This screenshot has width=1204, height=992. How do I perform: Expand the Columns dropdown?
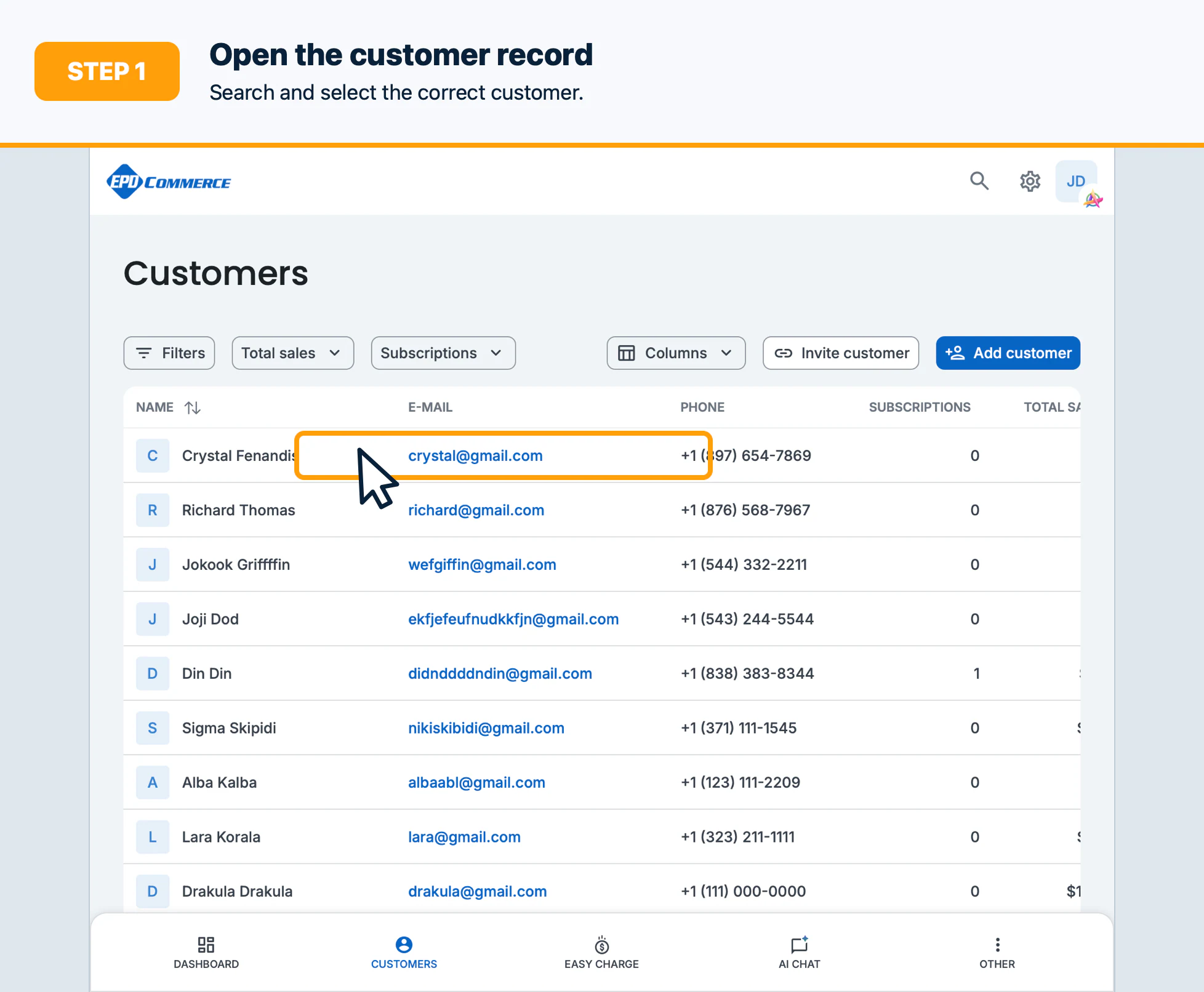(x=676, y=353)
